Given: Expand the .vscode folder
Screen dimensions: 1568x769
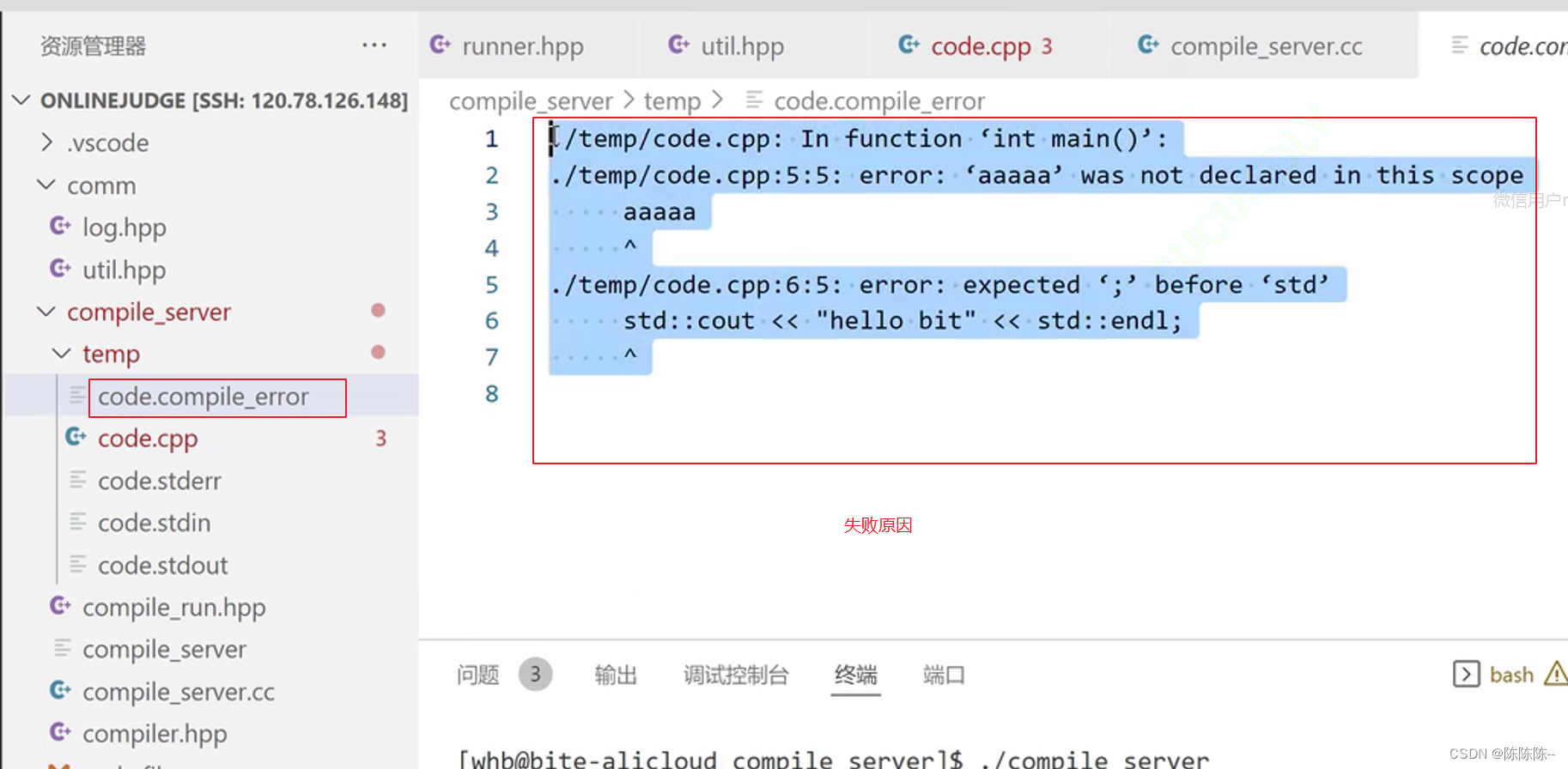Looking at the screenshot, I should click(48, 142).
